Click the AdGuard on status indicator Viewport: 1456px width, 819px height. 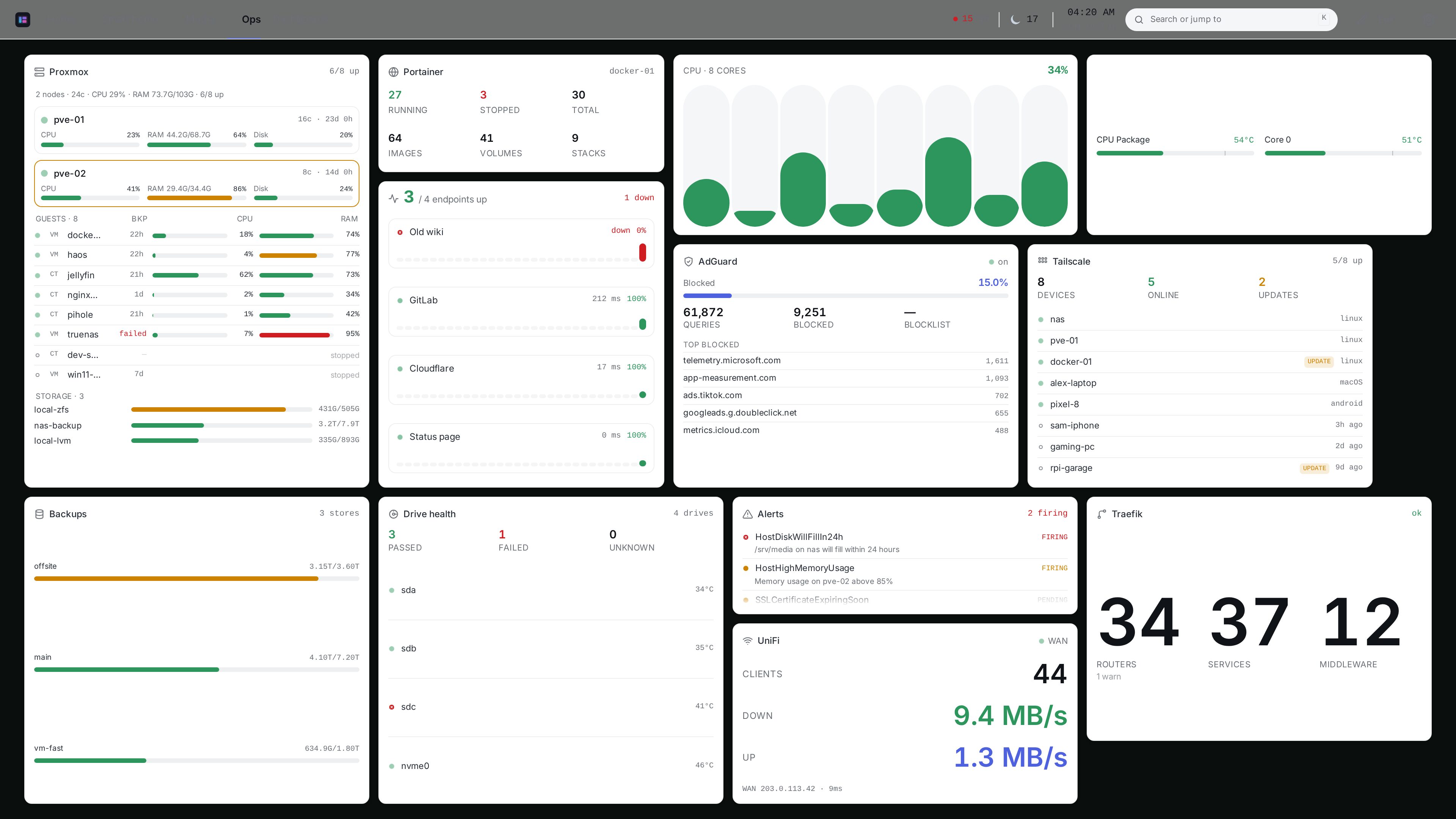pyautogui.click(x=998, y=262)
